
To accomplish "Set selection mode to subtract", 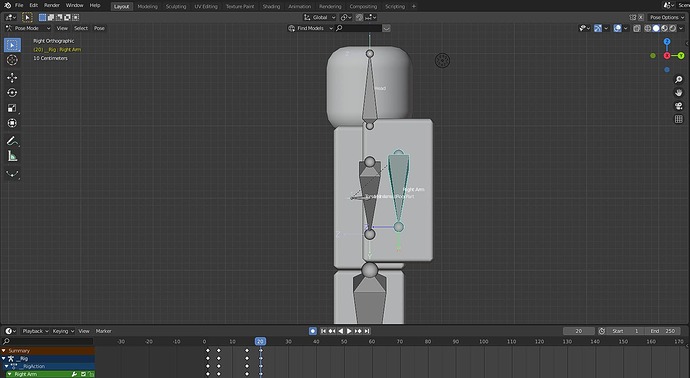I will [59, 17].
